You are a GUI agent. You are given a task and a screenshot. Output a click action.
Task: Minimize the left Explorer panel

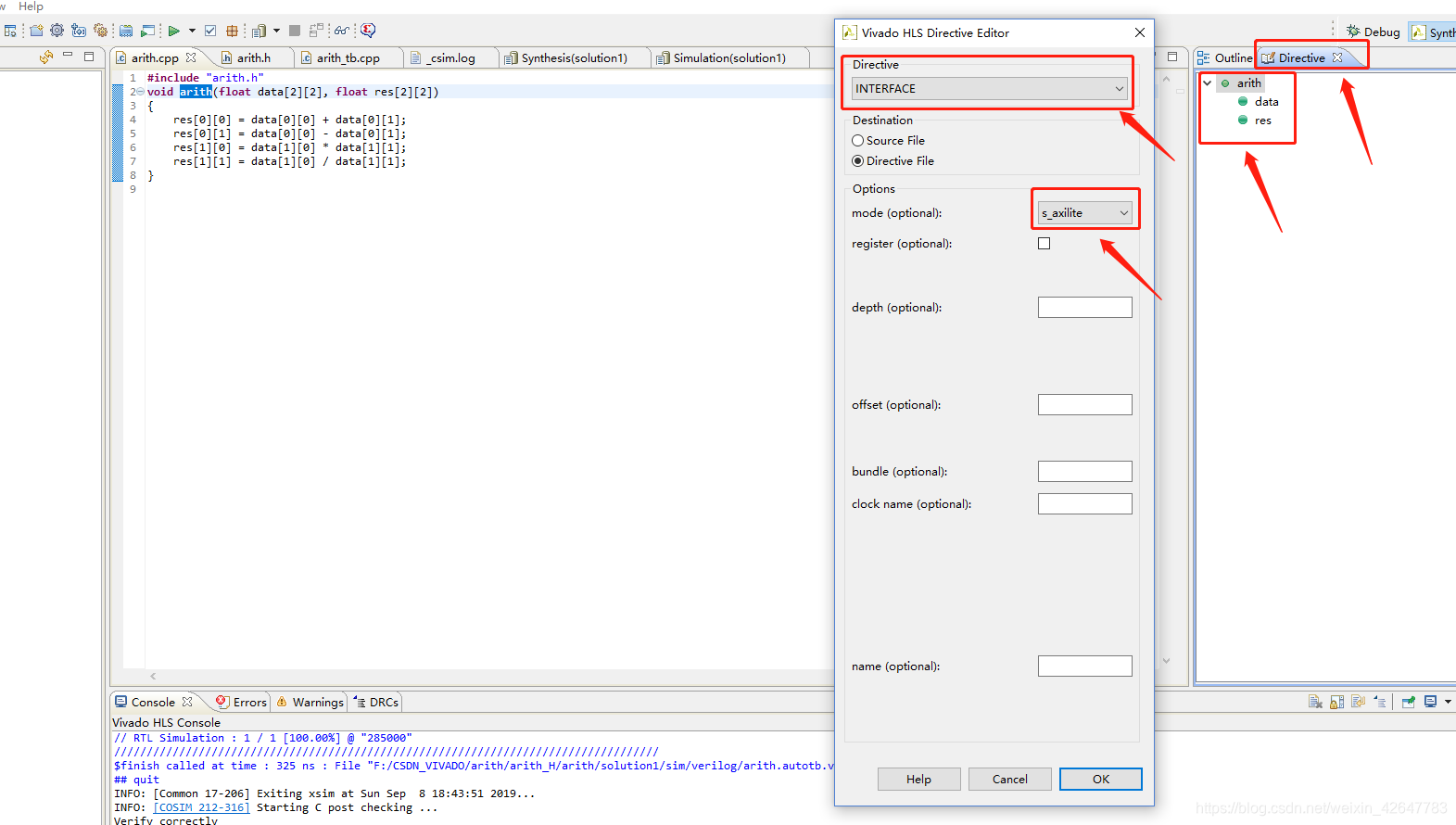tap(68, 55)
